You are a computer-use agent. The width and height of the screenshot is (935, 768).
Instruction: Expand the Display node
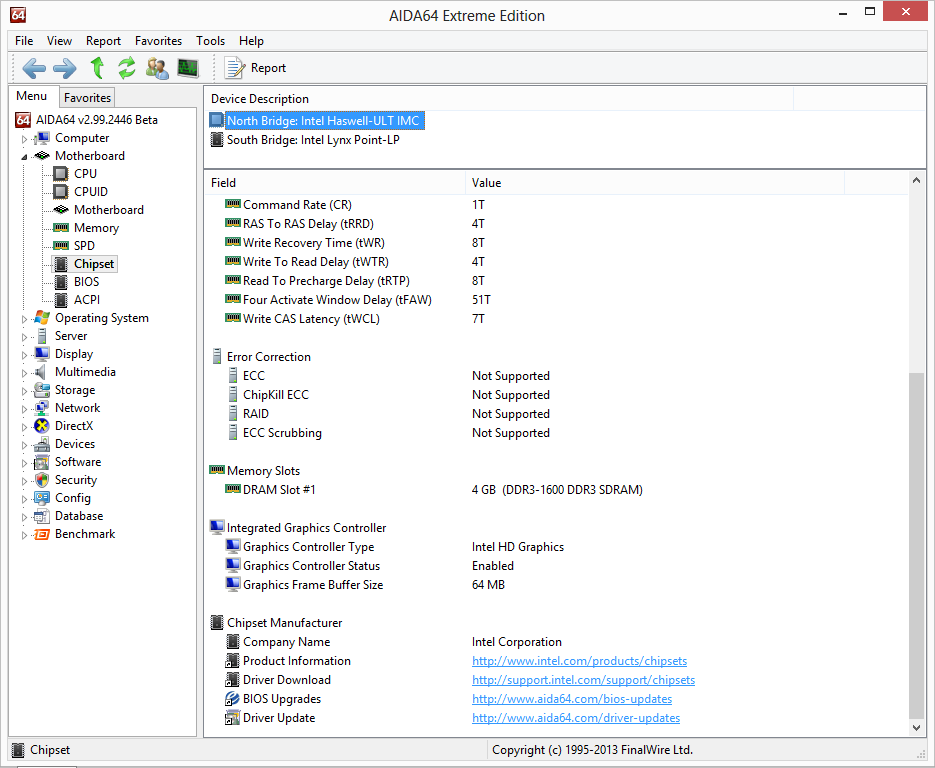point(24,355)
